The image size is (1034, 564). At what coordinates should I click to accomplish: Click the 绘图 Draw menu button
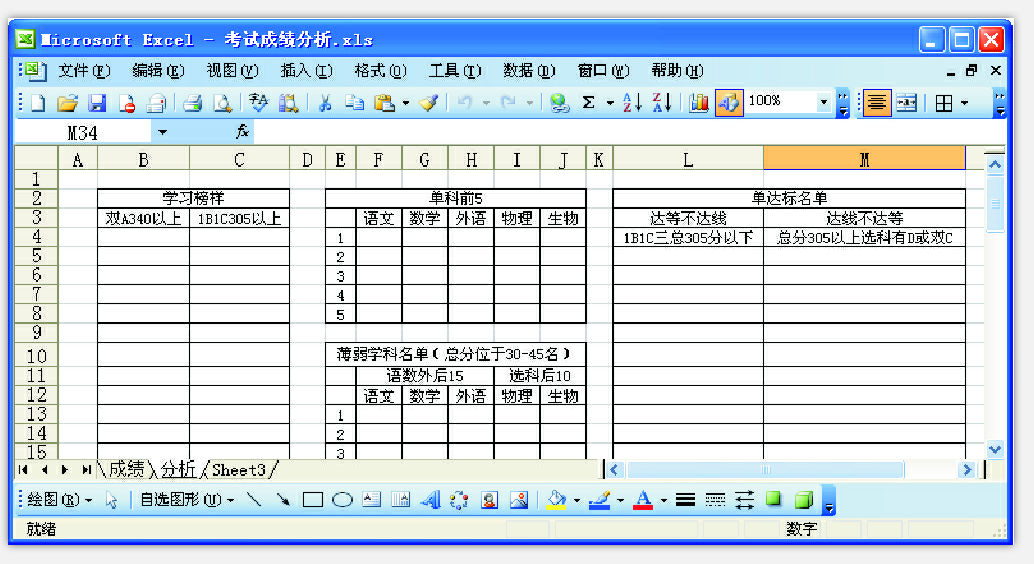(x=59, y=499)
